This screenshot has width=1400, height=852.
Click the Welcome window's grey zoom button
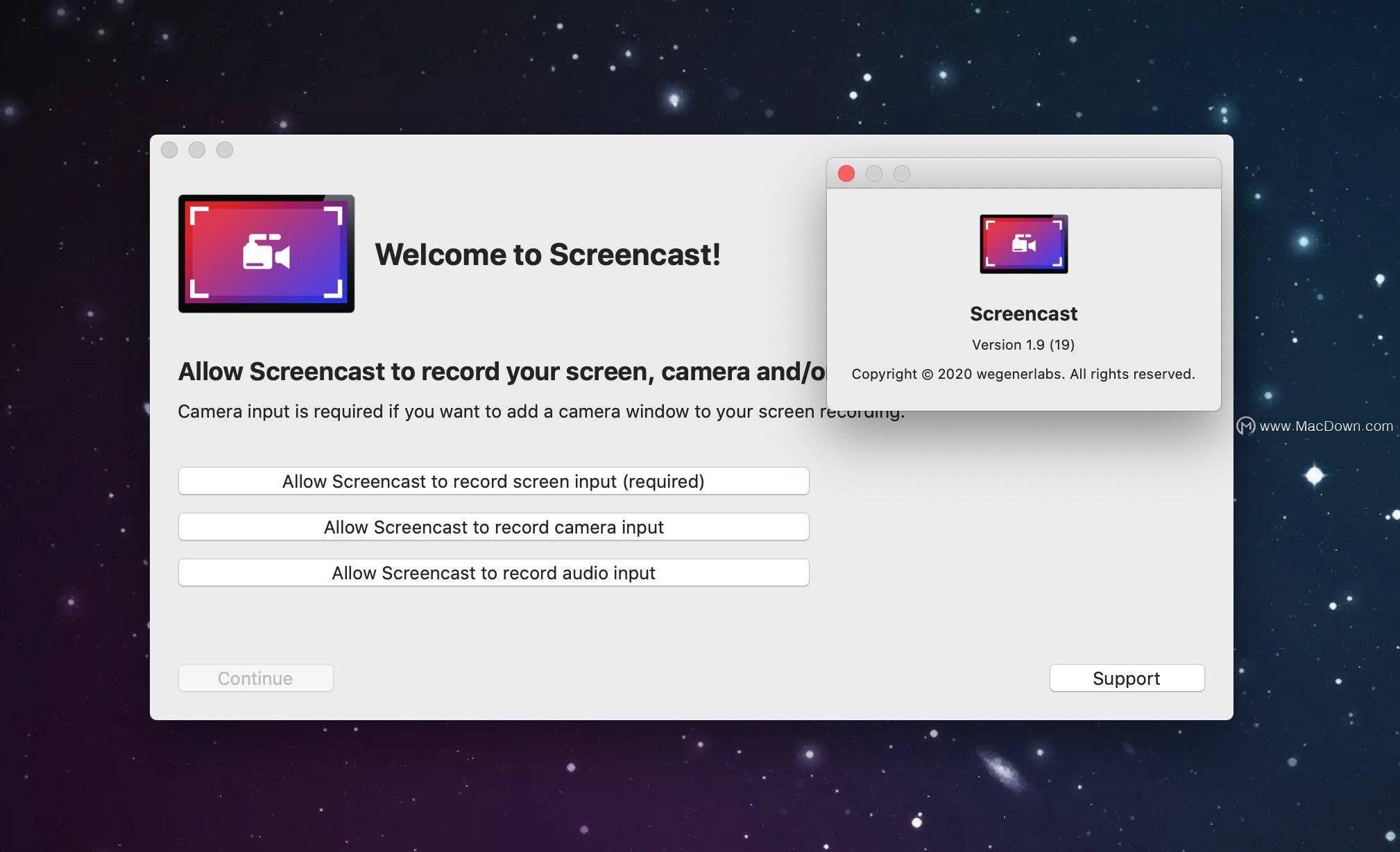pos(225,150)
